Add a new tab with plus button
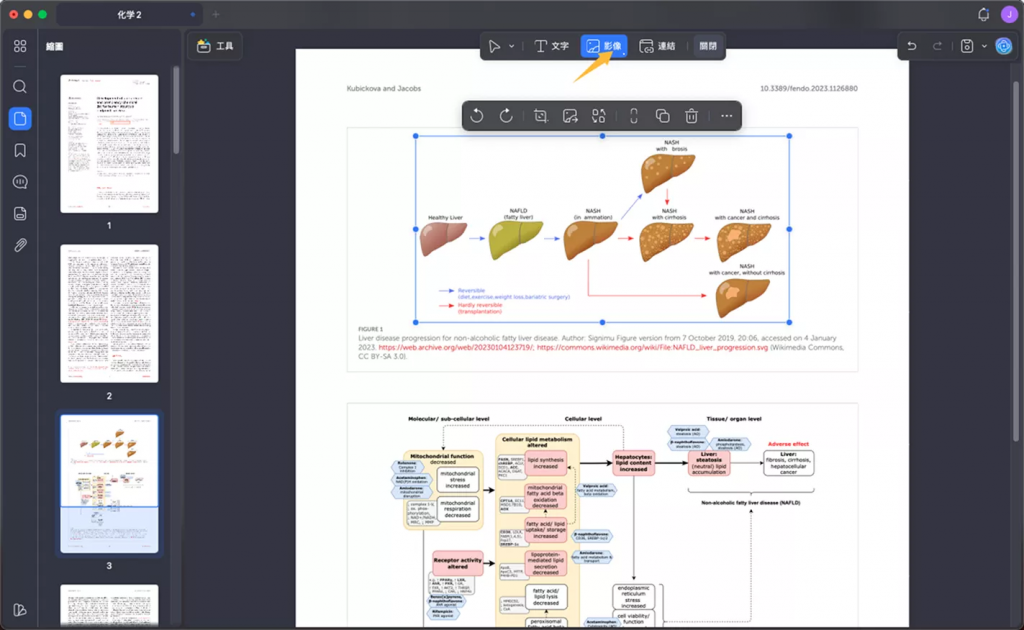 (x=216, y=14)
